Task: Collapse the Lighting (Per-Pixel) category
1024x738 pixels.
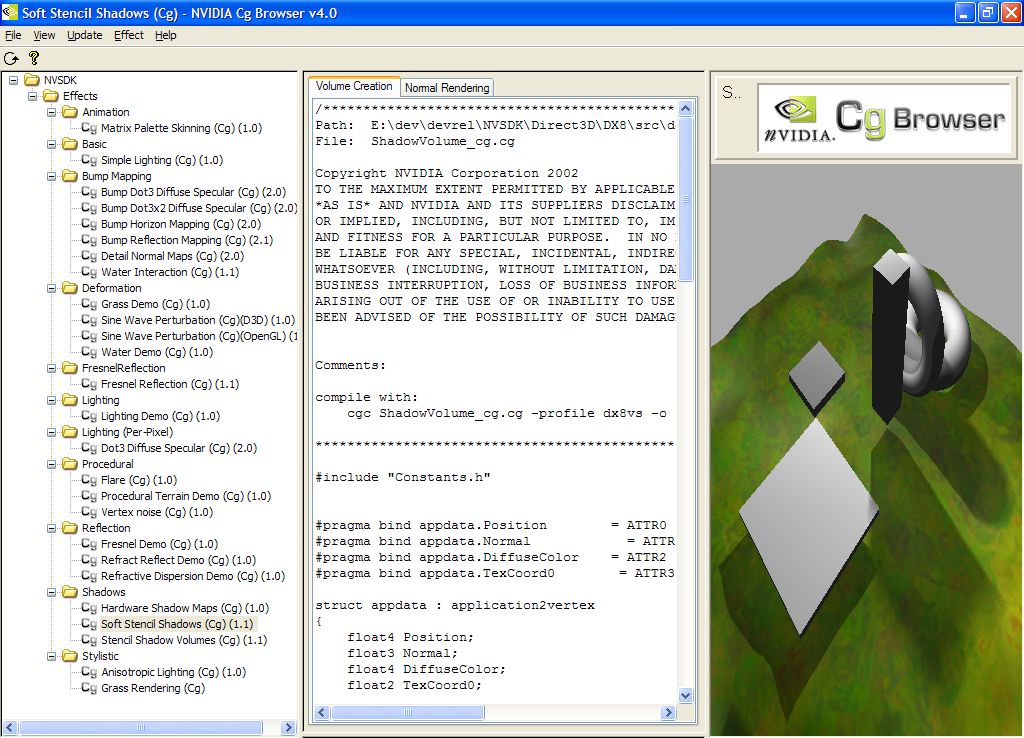Action: [52, 432]
